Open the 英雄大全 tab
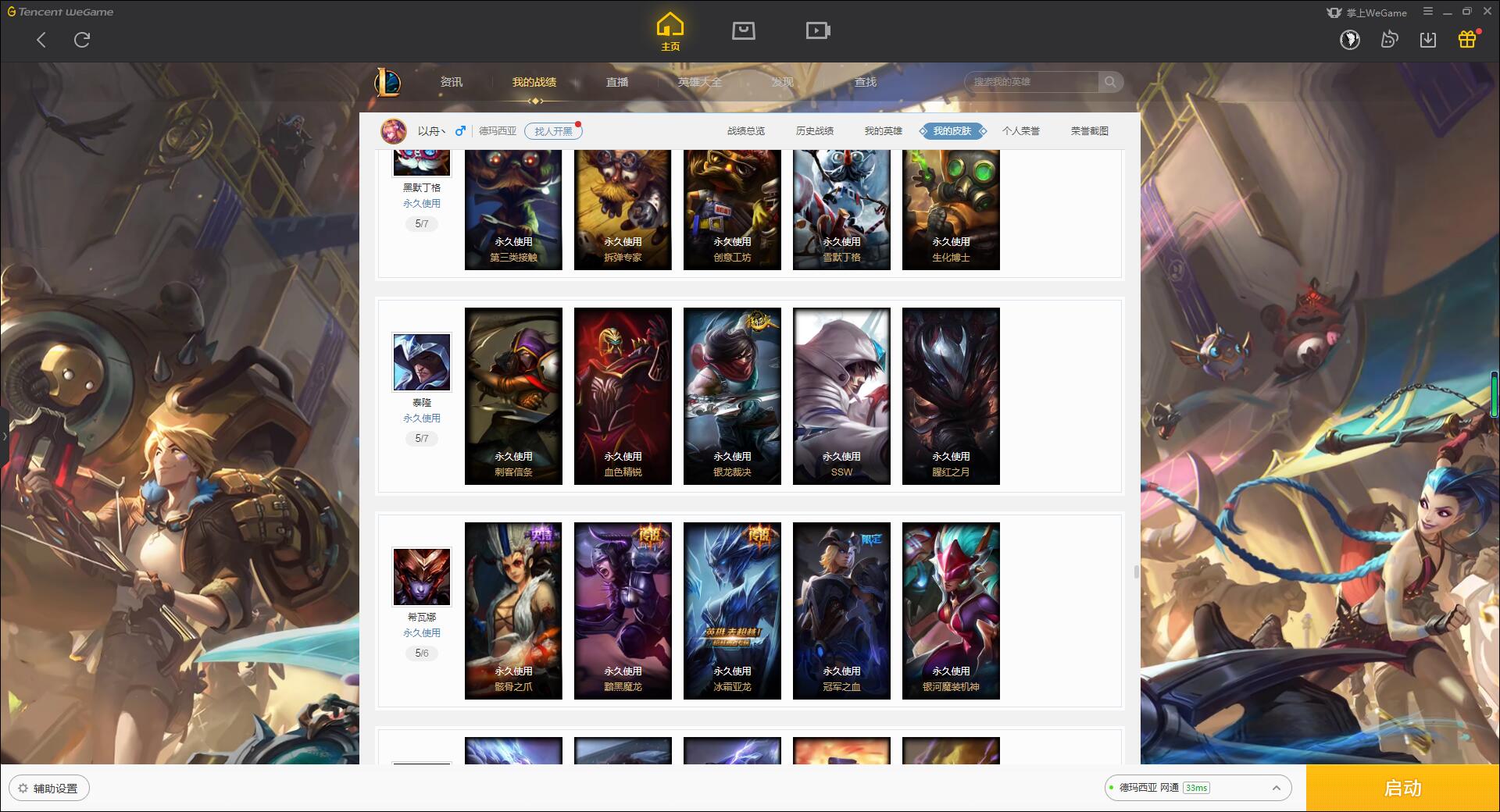1500x812 pixels. pyautogui.click(x=700, y=82)
